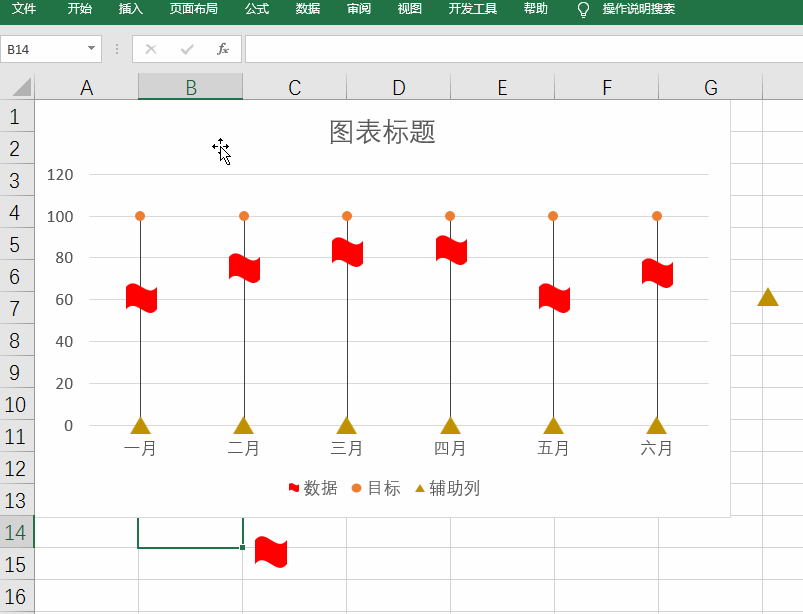Click the 操作说明搜索 search box
This screenshot has width=803, height=614.
pyautogui.click(x=639, y=9)
